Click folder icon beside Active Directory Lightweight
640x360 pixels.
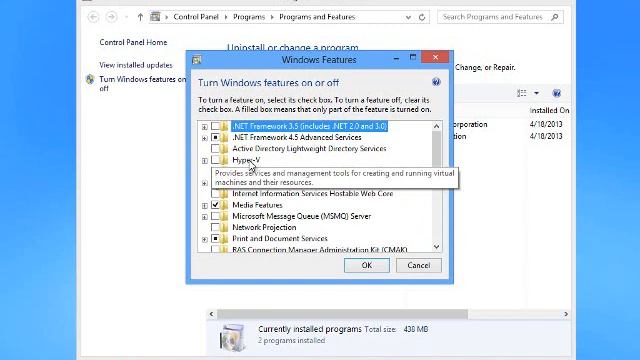(224, 149)
